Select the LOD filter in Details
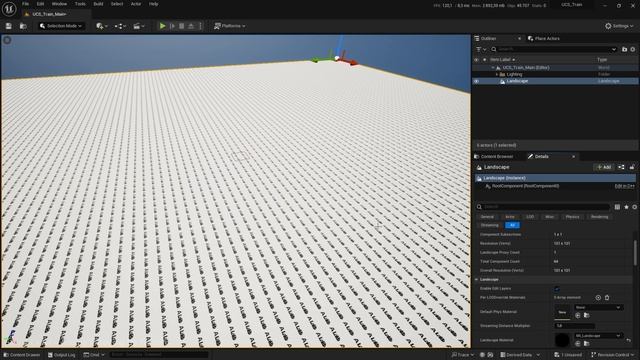Viewport: 640px width, 360px height. tap(530, 217)
